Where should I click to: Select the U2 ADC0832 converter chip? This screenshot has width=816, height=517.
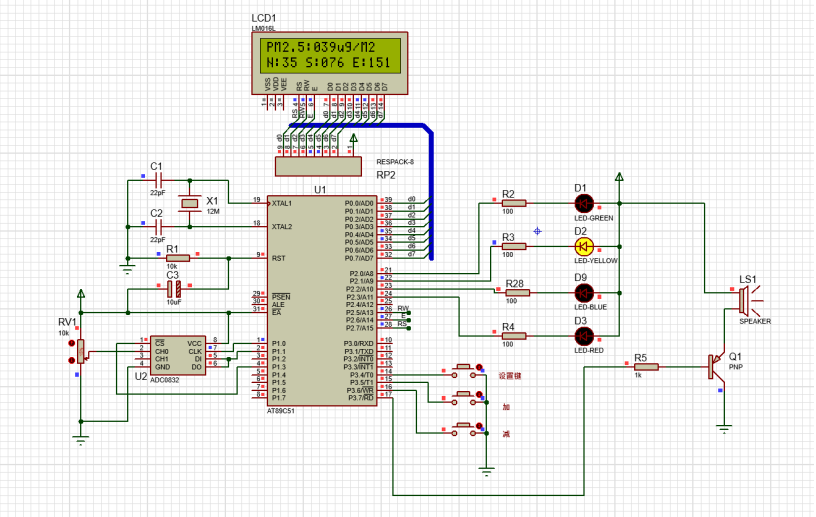[x=178, y=355]
